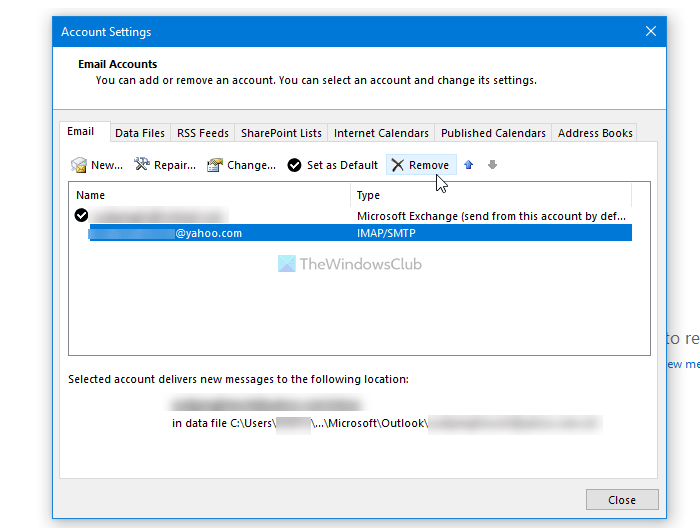
Task: Switch to Internet Calendars tab
Action: point(381,133)
